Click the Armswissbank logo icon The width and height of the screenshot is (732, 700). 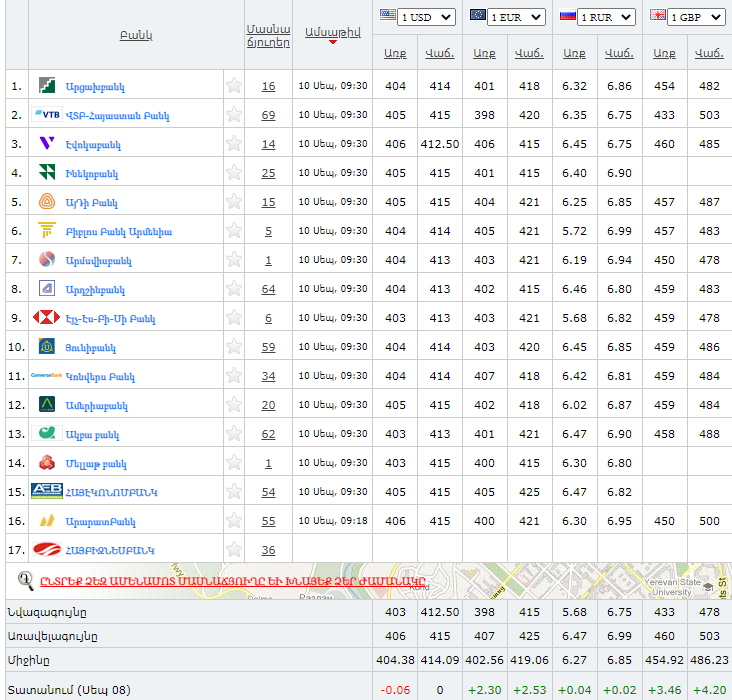tap(47, 259)
